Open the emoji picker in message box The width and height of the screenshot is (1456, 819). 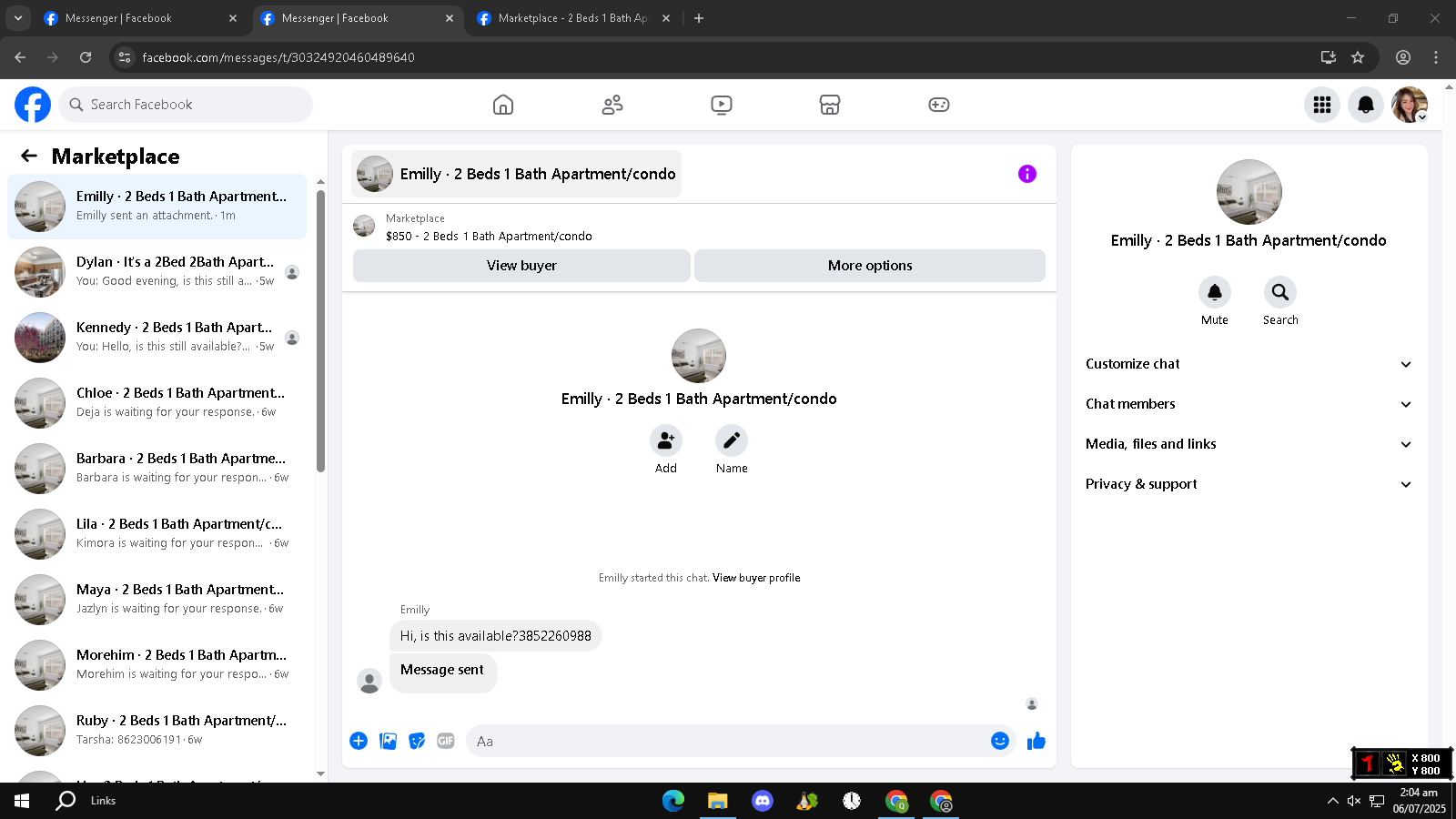[1000, 741]
